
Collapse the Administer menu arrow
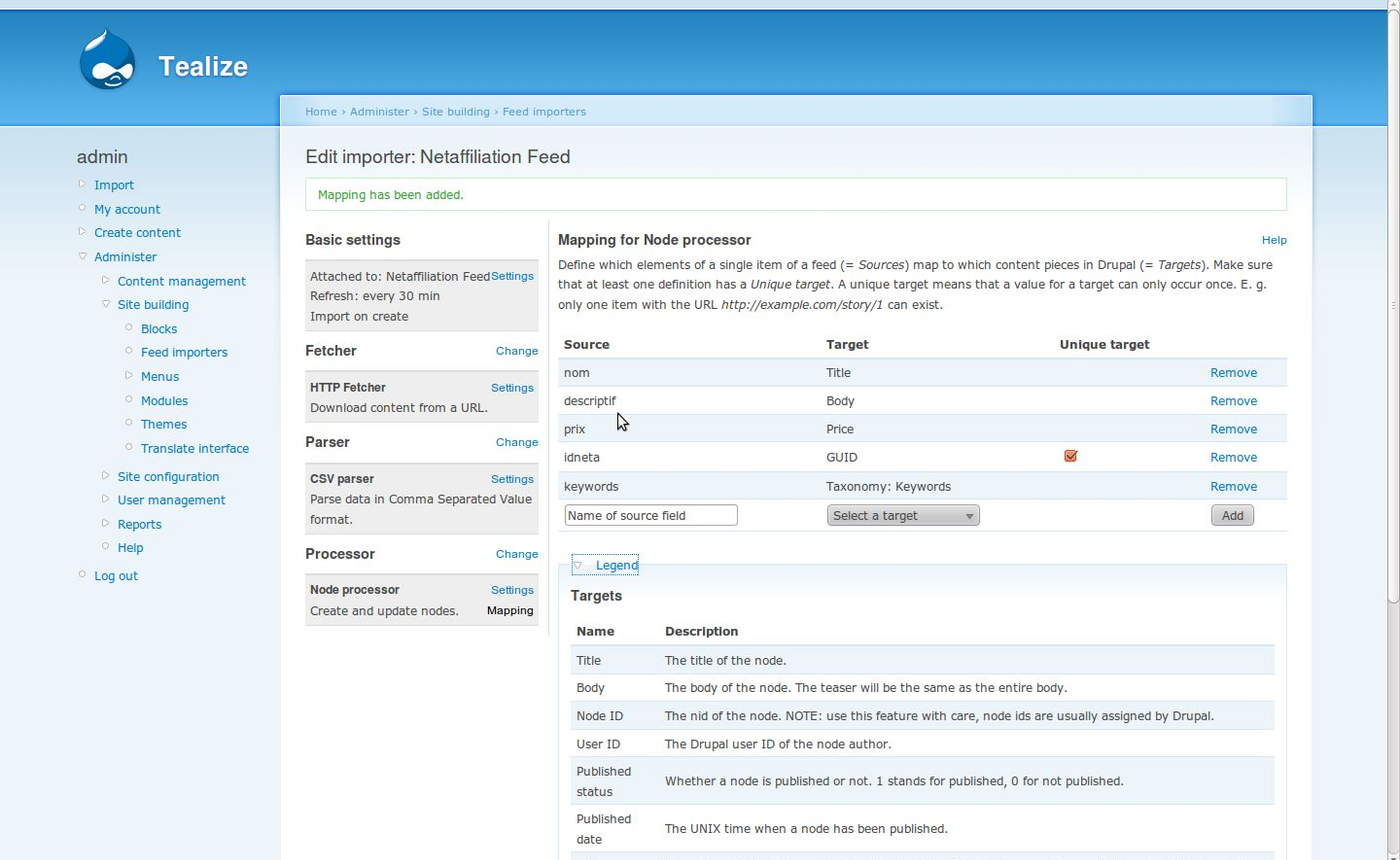click(83, 256)
